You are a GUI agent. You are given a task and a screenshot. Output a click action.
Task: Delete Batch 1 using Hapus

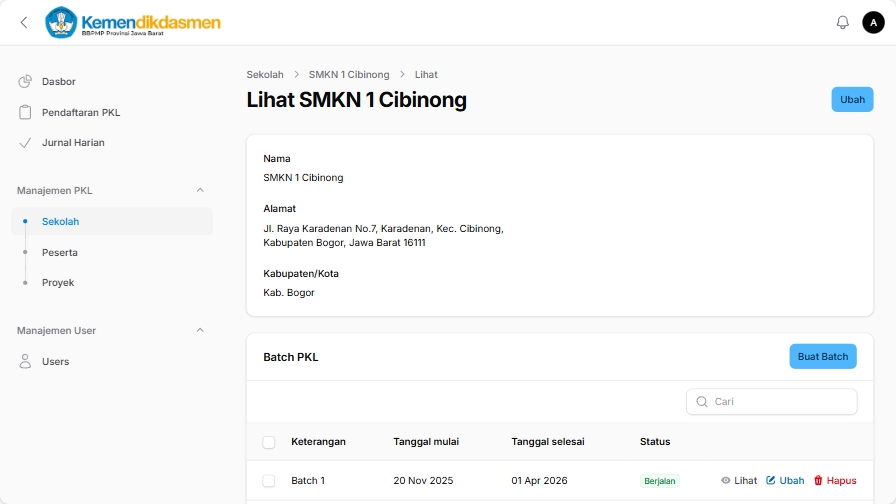coord(834,481)
